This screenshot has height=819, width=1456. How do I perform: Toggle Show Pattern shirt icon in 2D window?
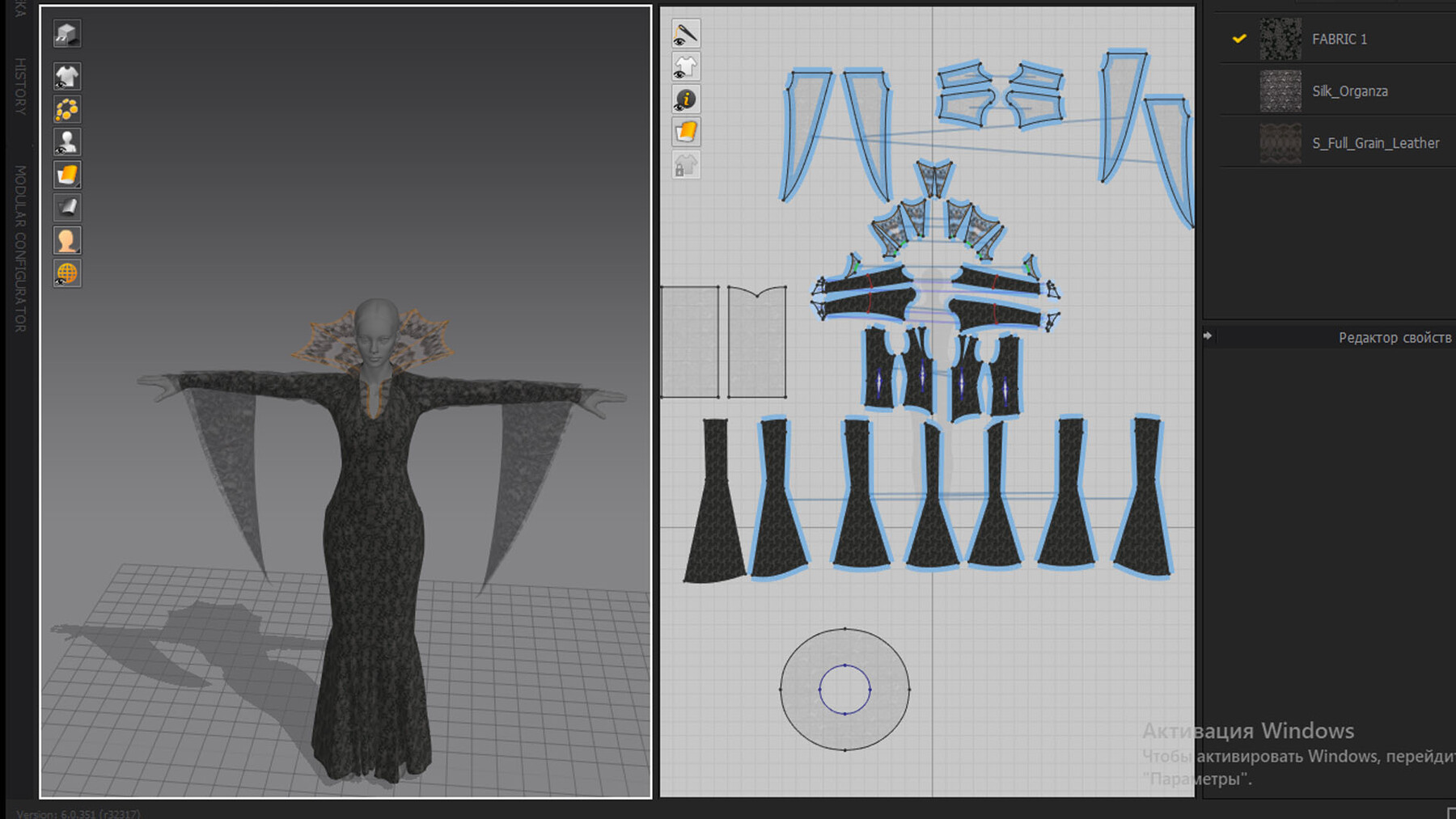tap(686, 67)
